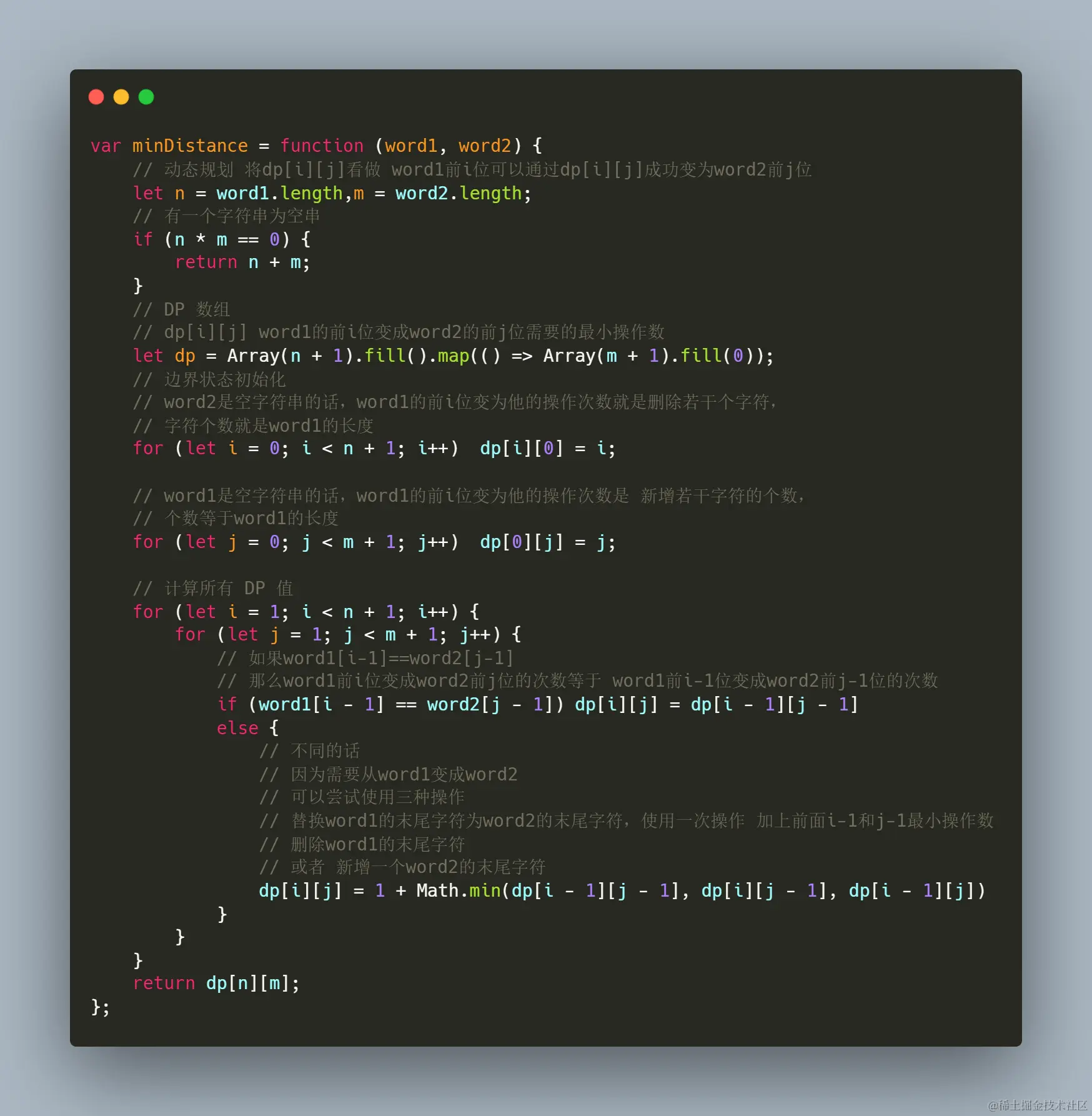This screenshot has height=1116, width=1092.
Task: Click the 'Math.min' call in dp assignment
Action: click(x=459, y=890)
